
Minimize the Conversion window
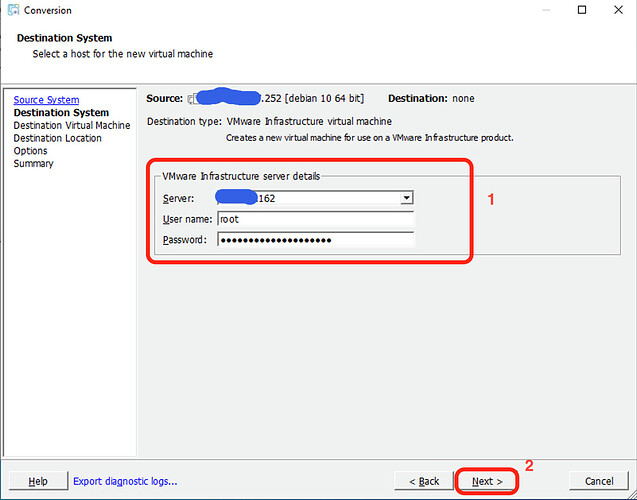point(546,10)
